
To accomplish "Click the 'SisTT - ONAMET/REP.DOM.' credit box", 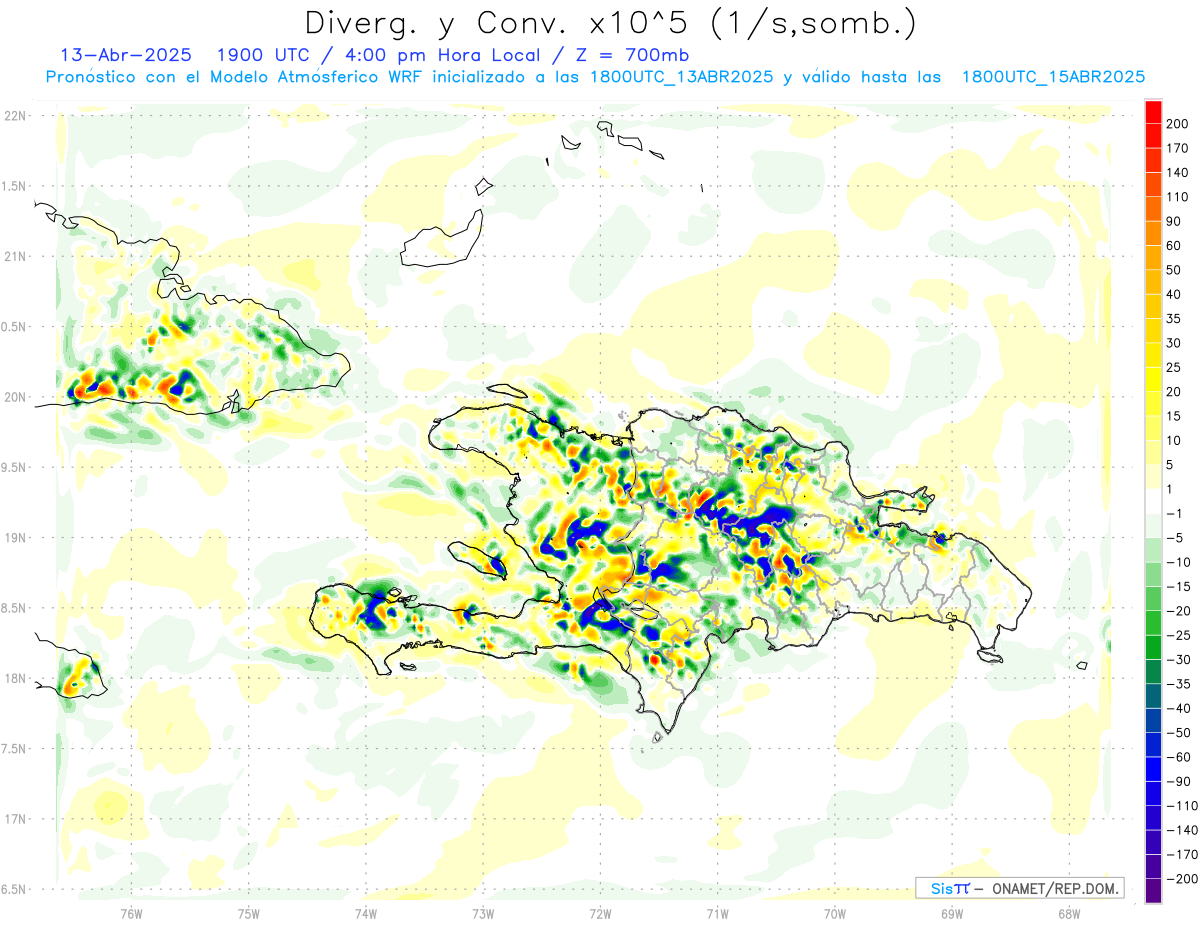I will pos(1019,888).
